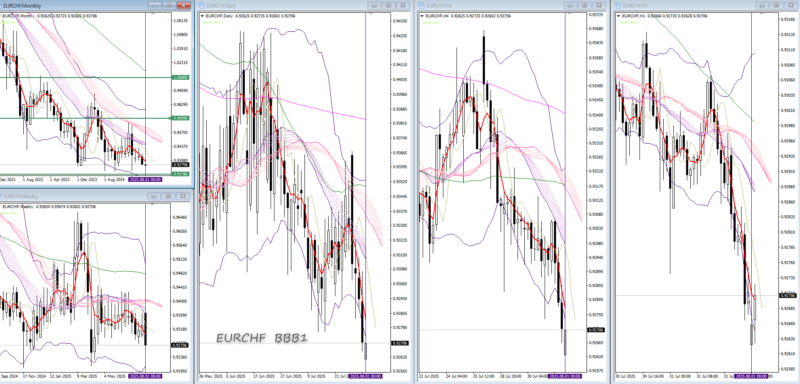800x384 pixels.
Task: Maximize the EURCHF,Monthly chart window
Action: pyautogui.click(x=169, y=5)
